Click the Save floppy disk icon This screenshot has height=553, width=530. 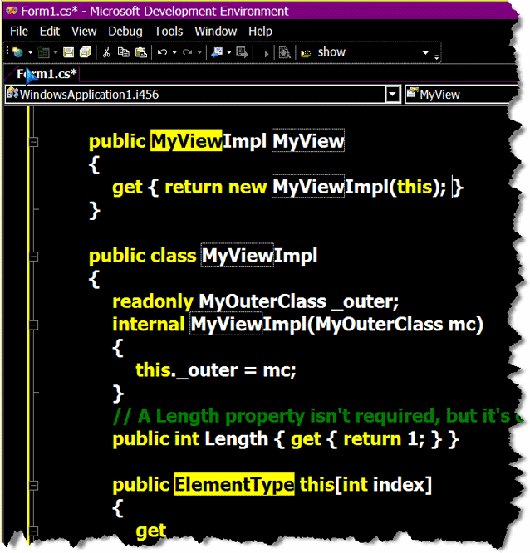click(68, 53)
